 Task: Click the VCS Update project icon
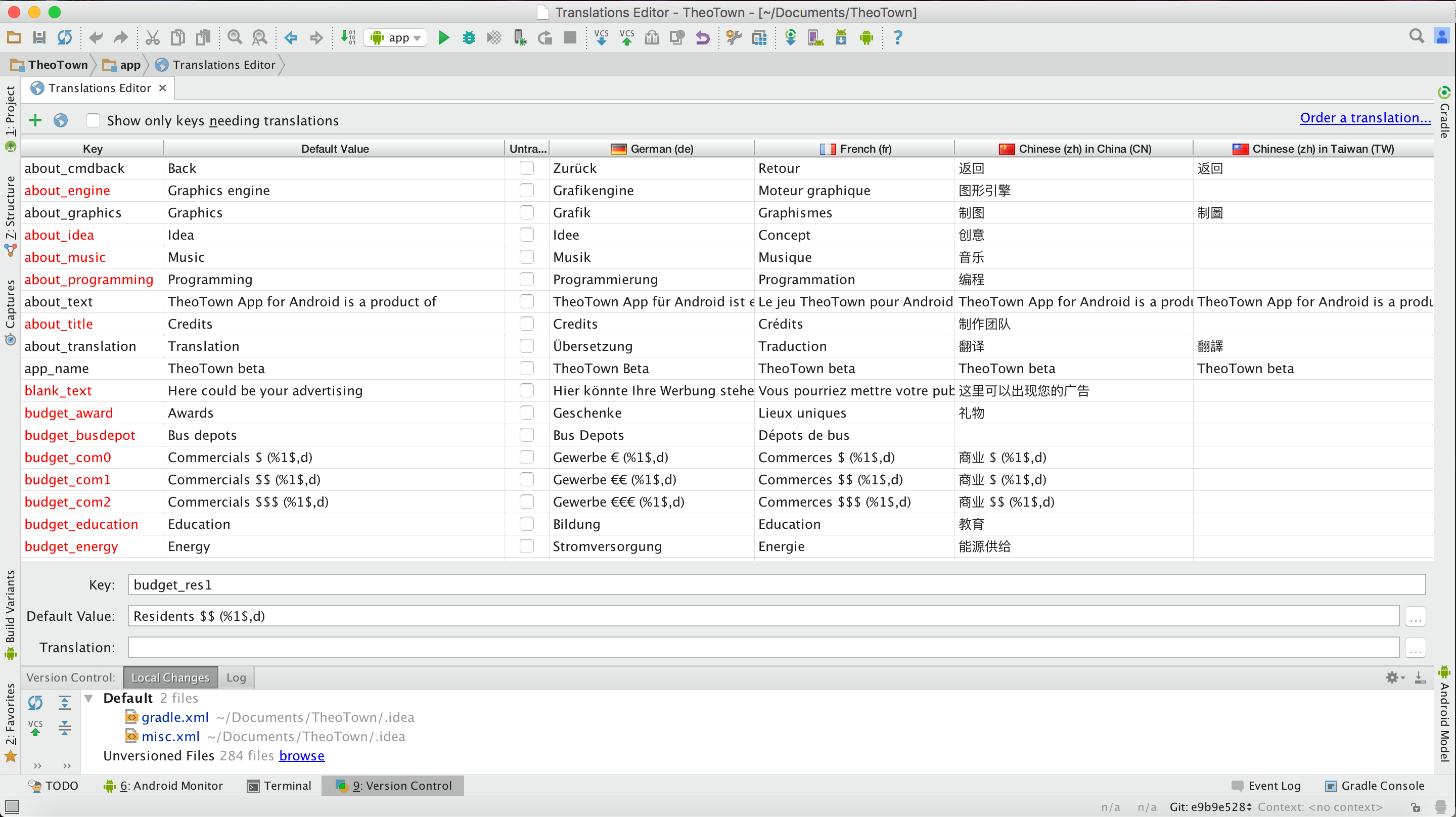coord(602,38)
